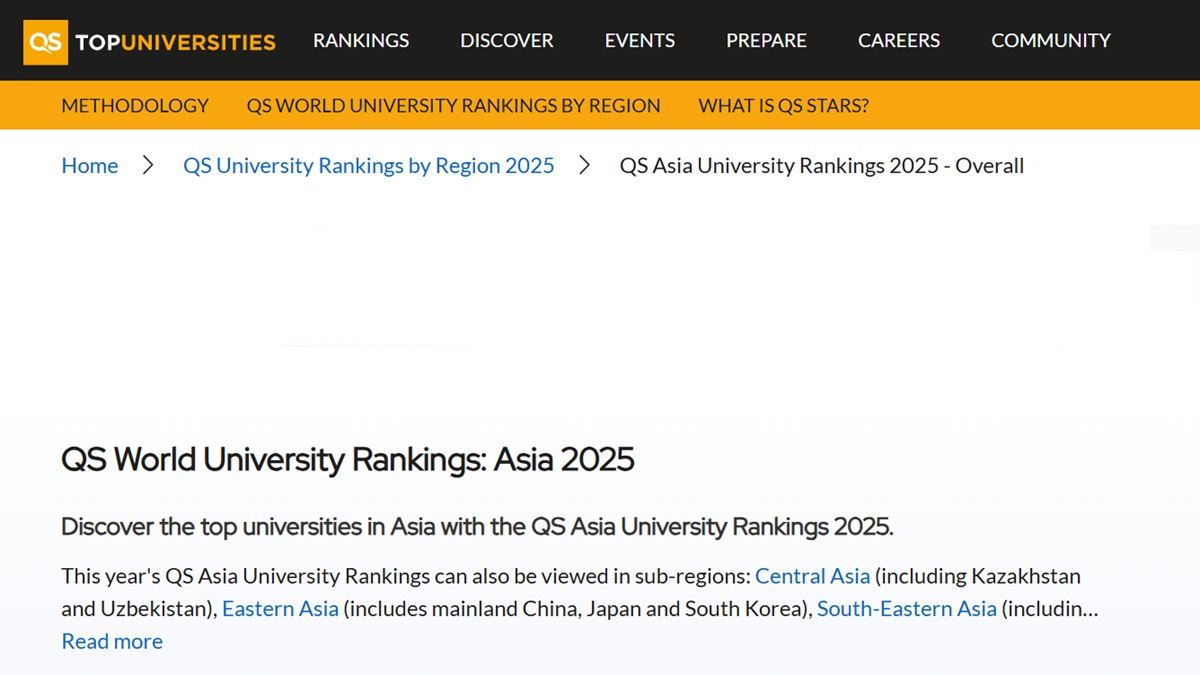Open the RANKINGS menu
The width and height of the screenshot is (1200, 675).
point(361,41)
